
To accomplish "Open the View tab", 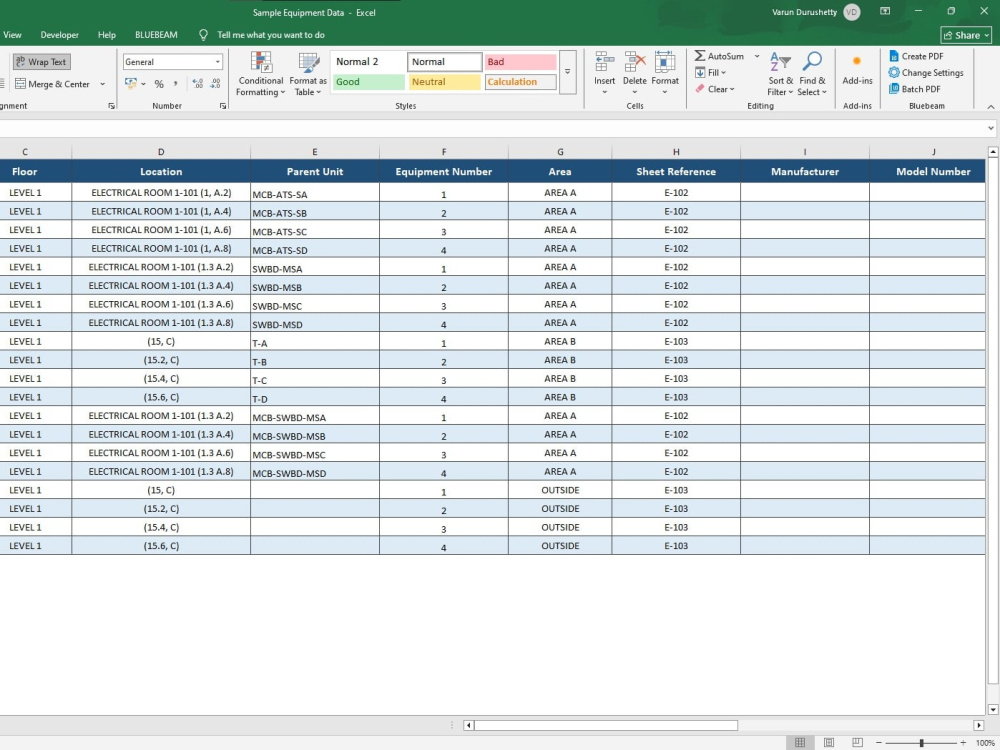I will pyautogui.click(x=12, y=35).
